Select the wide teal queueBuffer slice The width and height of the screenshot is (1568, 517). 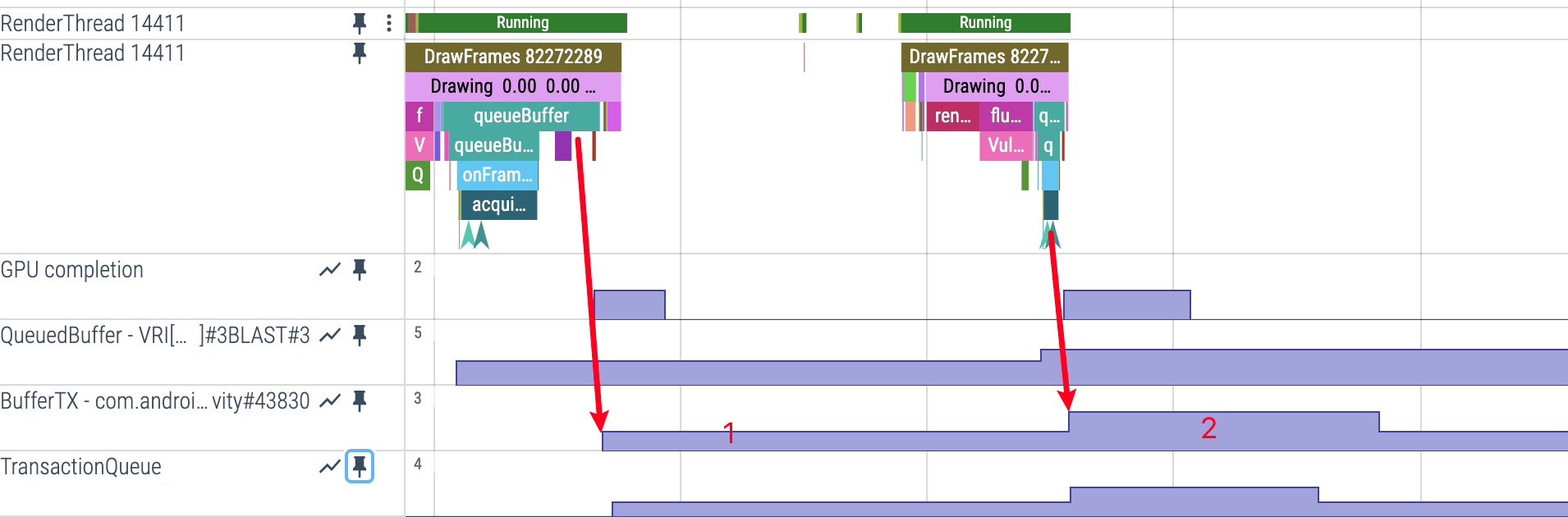coord(520,116)
